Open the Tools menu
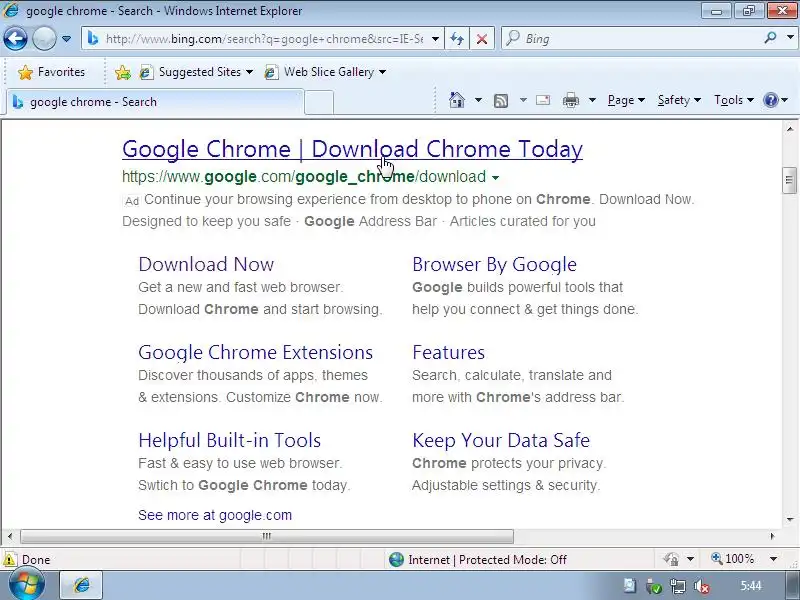Screen dimensions: 800x600 (734, 100)
